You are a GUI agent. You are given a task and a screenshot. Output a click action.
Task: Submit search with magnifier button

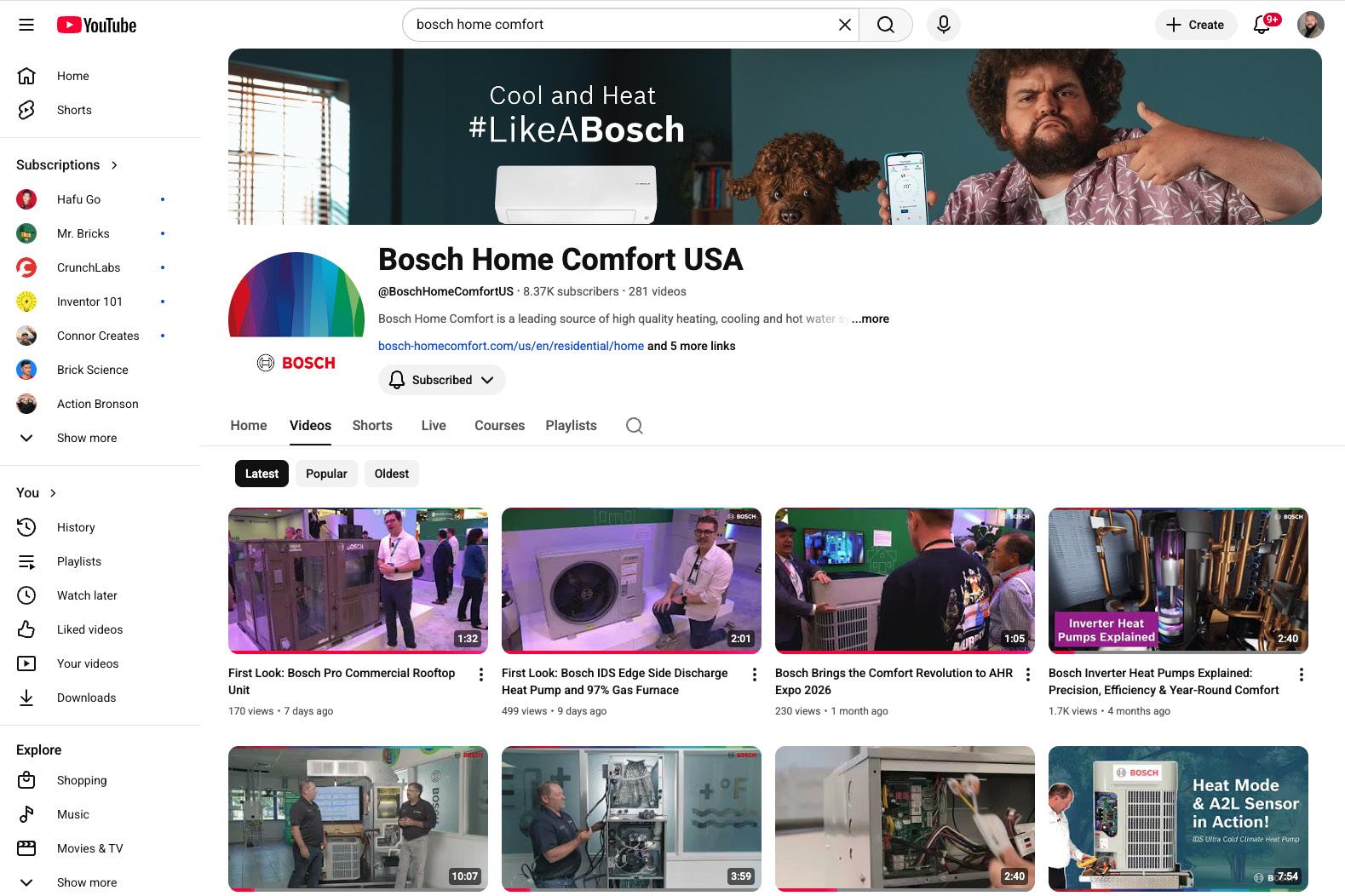coord(886,25)
